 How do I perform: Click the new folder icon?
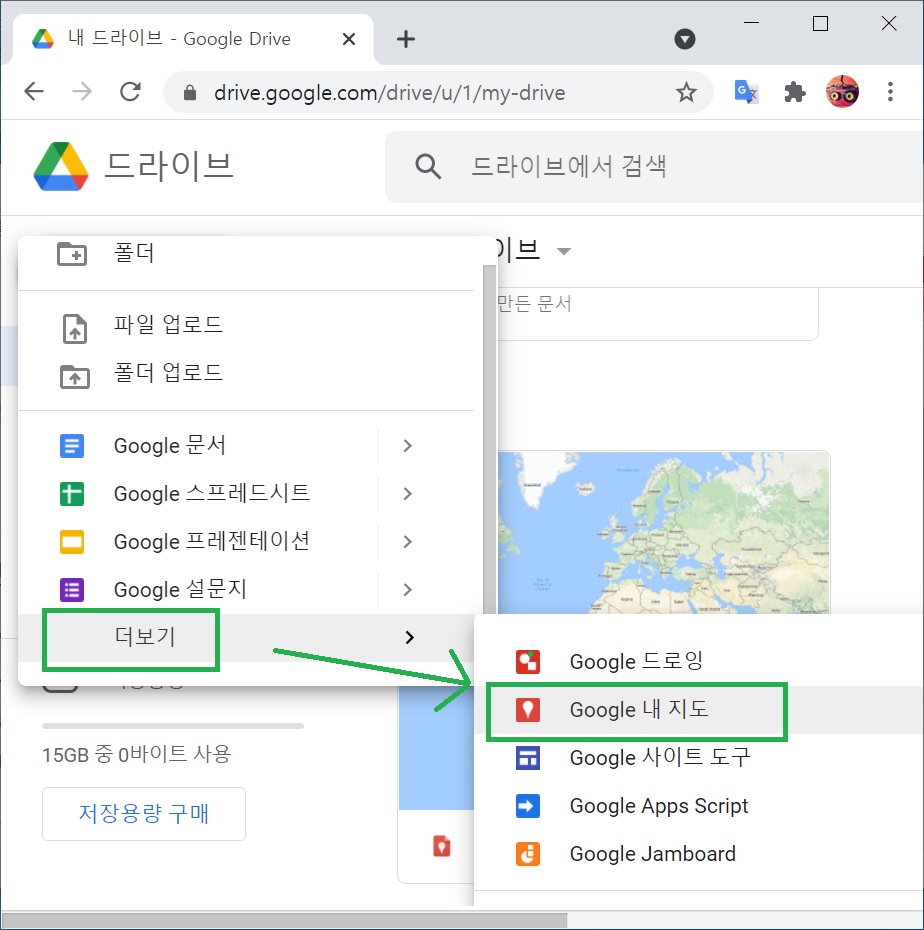(x=72, y=254)
